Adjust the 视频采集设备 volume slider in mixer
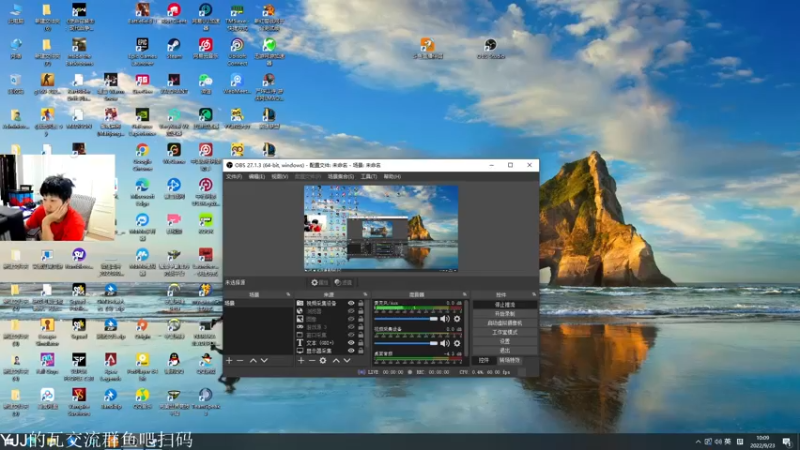This screenshot has width=800, height=450. pos(406,343)
